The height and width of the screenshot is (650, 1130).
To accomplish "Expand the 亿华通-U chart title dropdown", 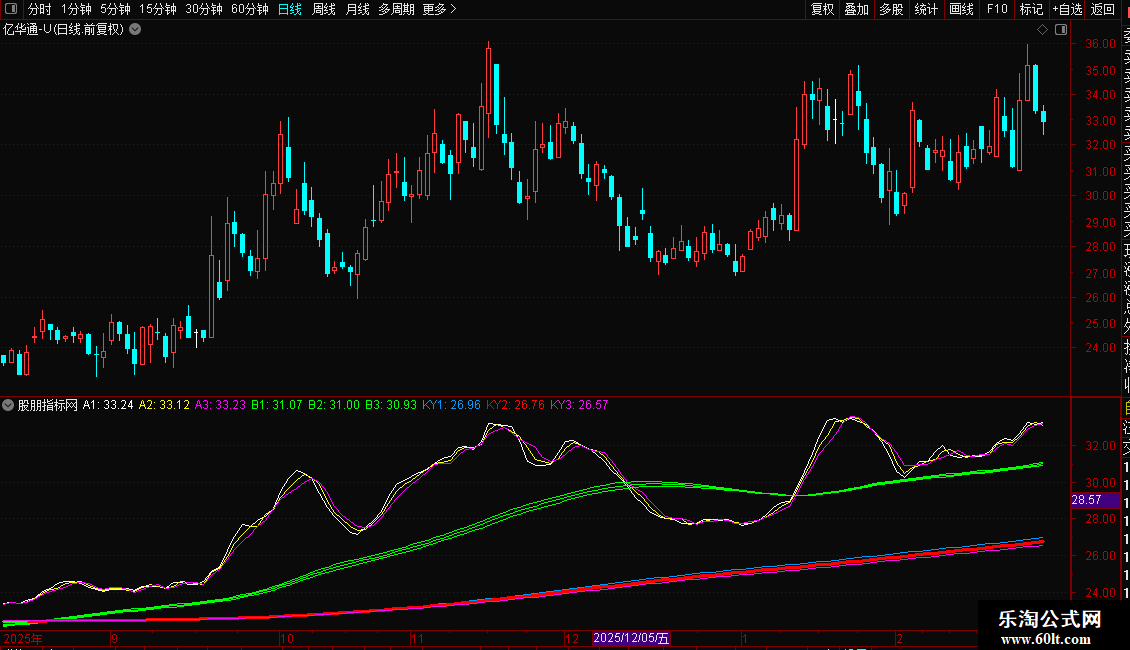I will point(135,30).
